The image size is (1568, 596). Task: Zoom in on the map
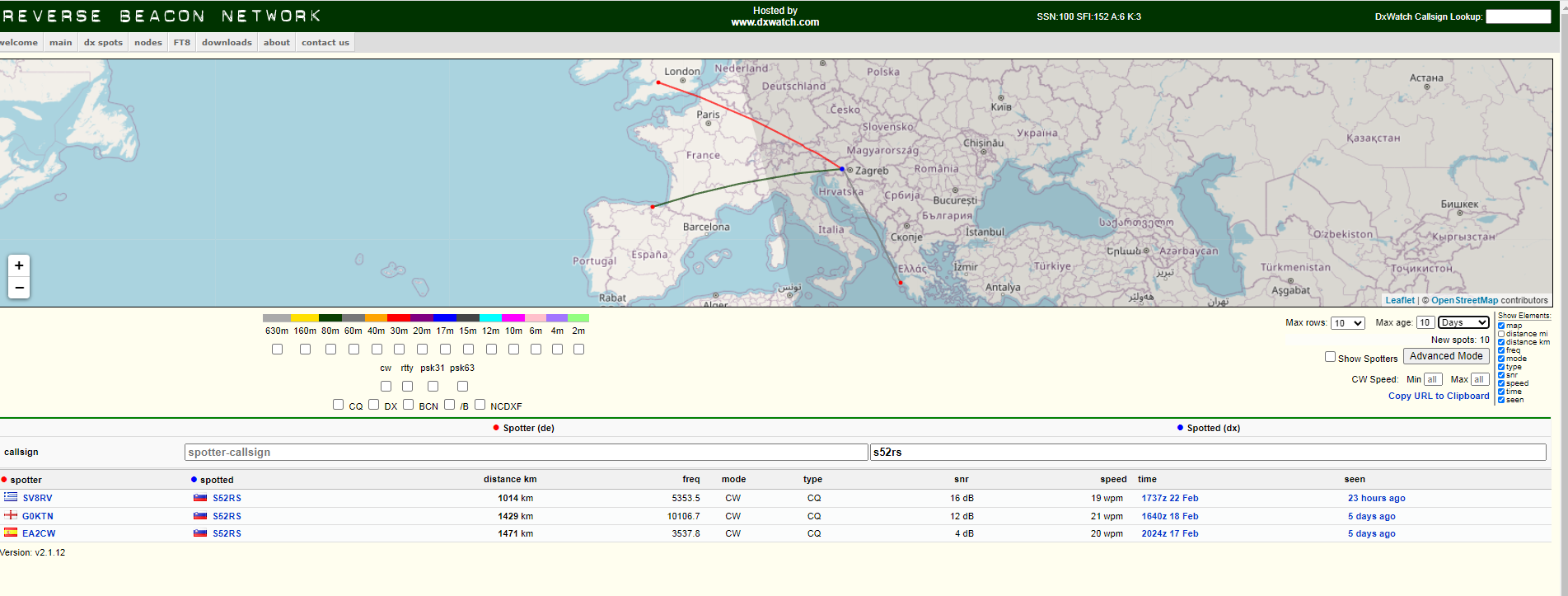click(x=19, y=265)
